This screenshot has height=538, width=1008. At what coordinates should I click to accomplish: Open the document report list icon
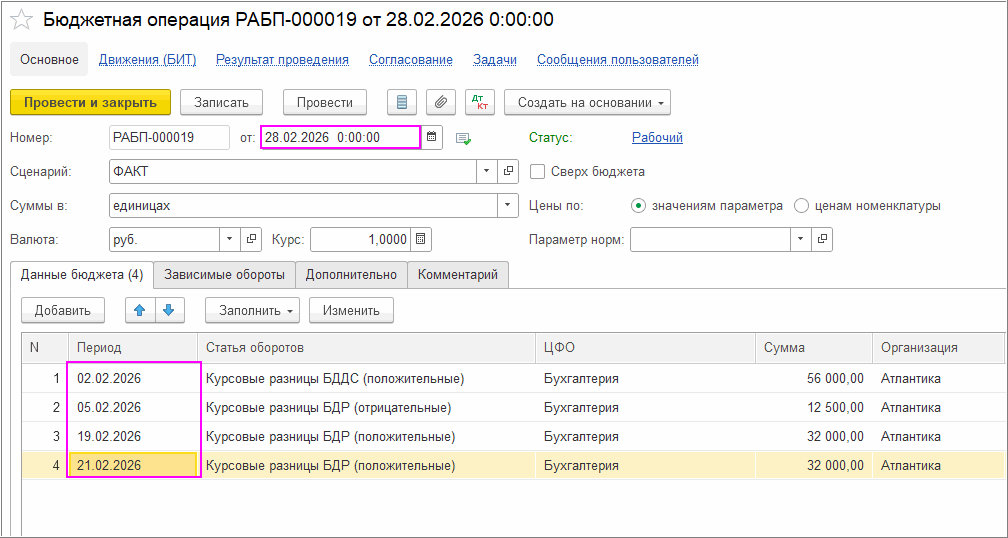402,102
